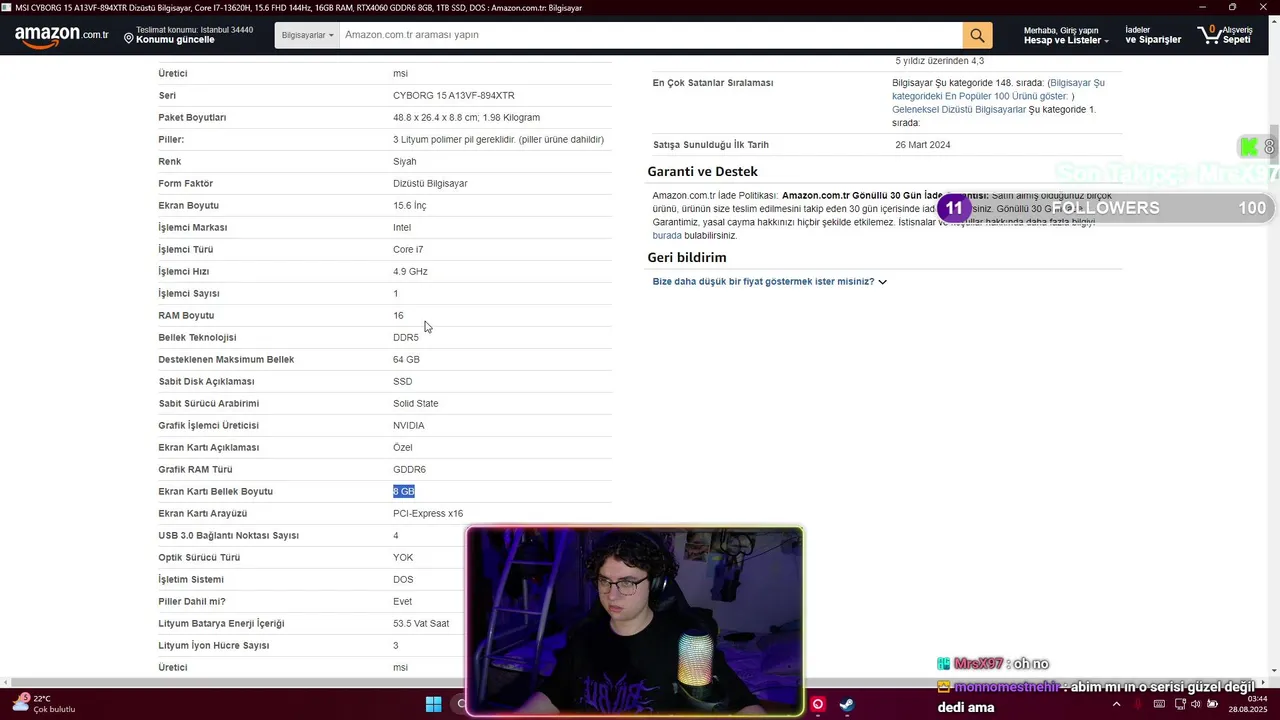Follow the burada link in return policy
The height and width of the screenshot is (720, 1280).
(x=667, y=236)
